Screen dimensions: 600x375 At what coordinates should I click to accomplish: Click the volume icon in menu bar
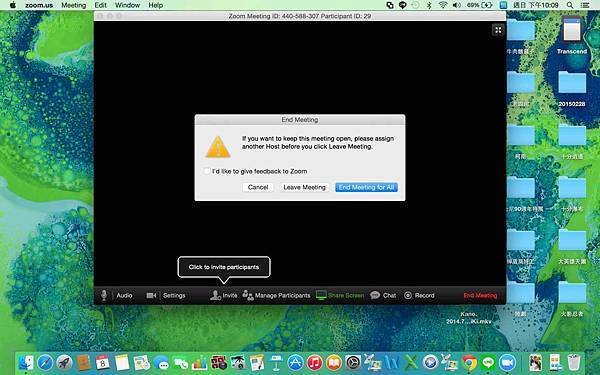coord(457,5)
